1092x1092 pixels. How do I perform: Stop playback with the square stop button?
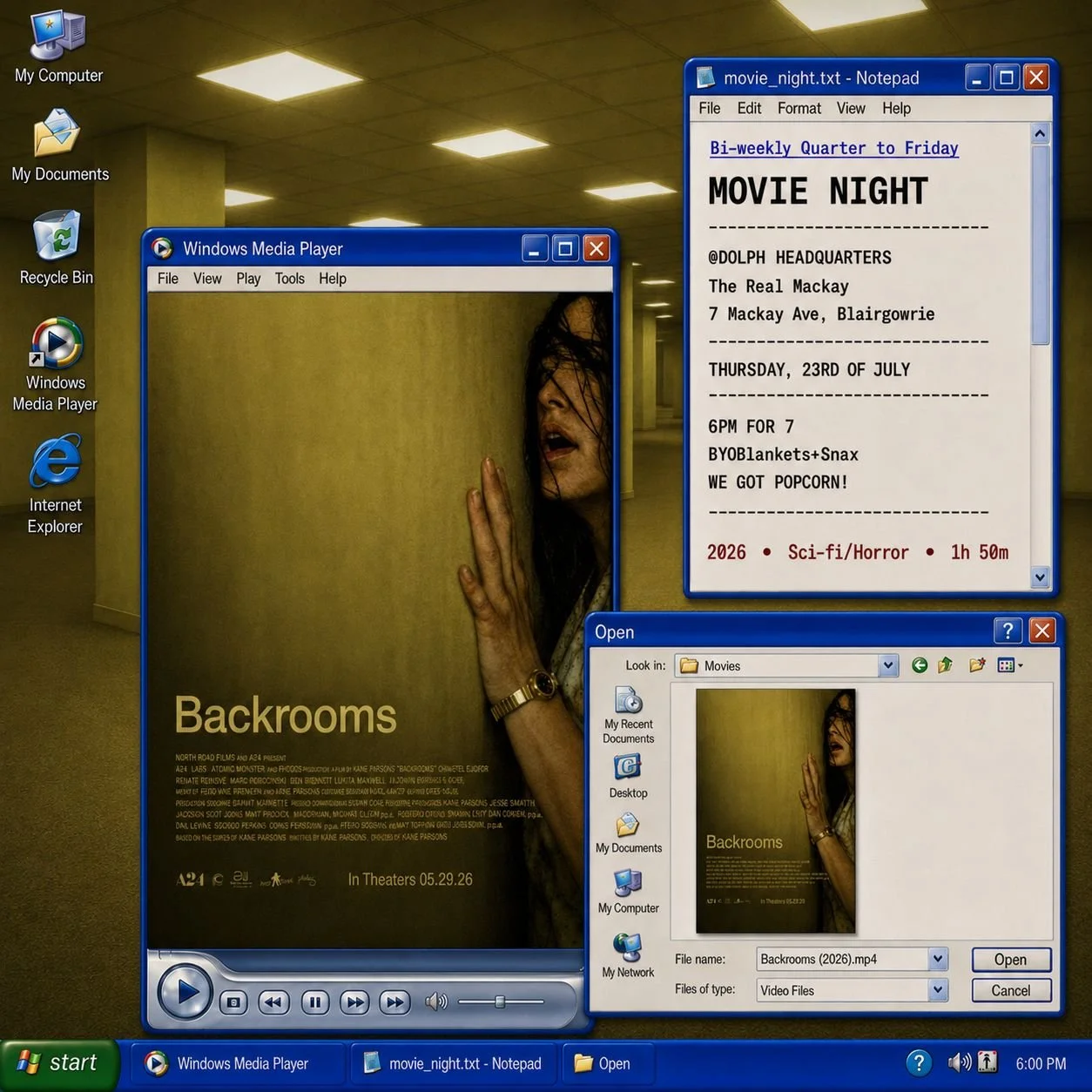(233, 1002)
